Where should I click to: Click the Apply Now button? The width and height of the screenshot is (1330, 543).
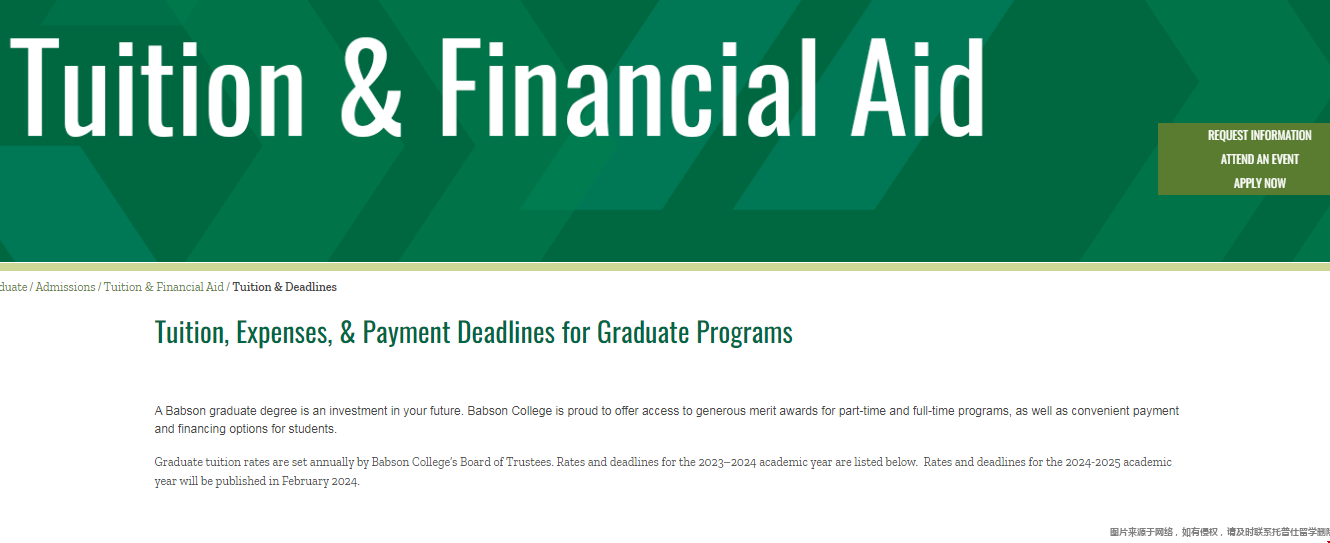click(1259, 183)
